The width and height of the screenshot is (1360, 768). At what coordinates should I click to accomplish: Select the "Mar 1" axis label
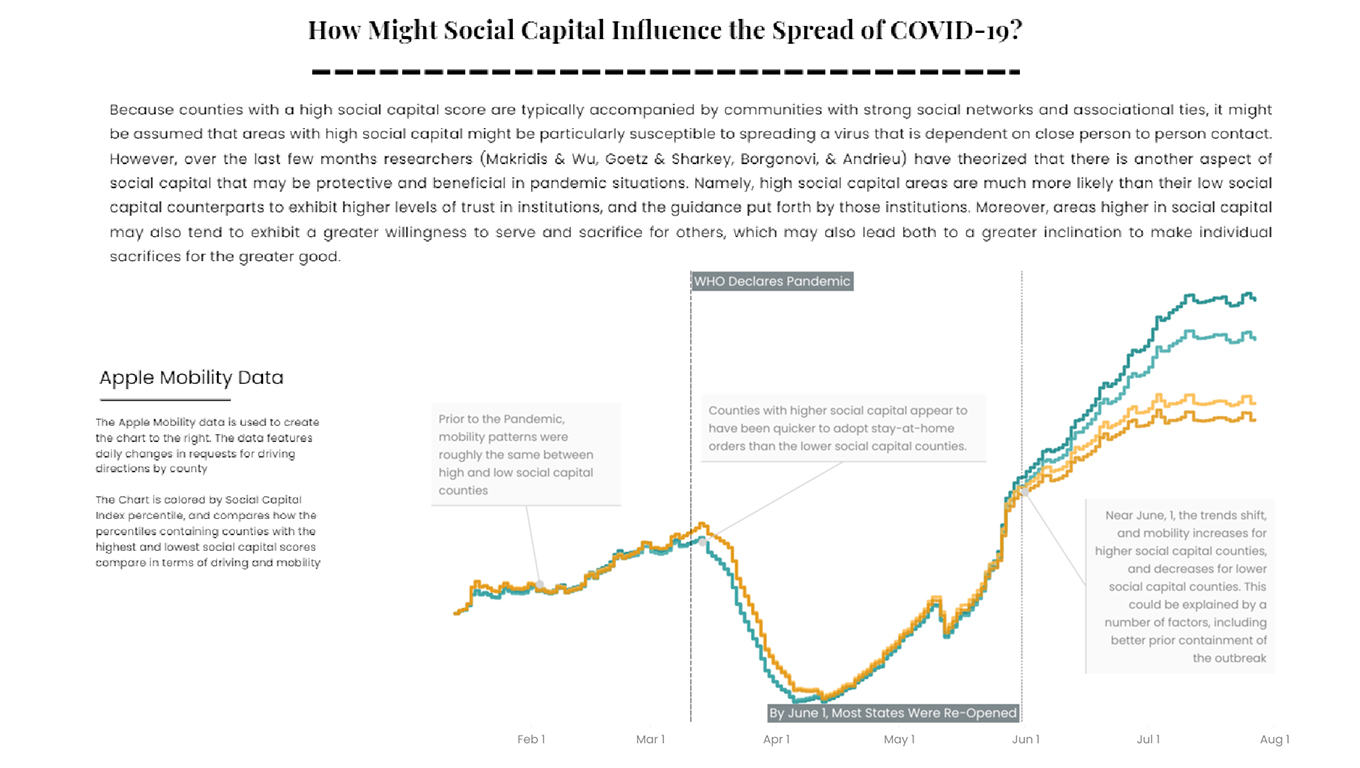[x=650, y=740]
